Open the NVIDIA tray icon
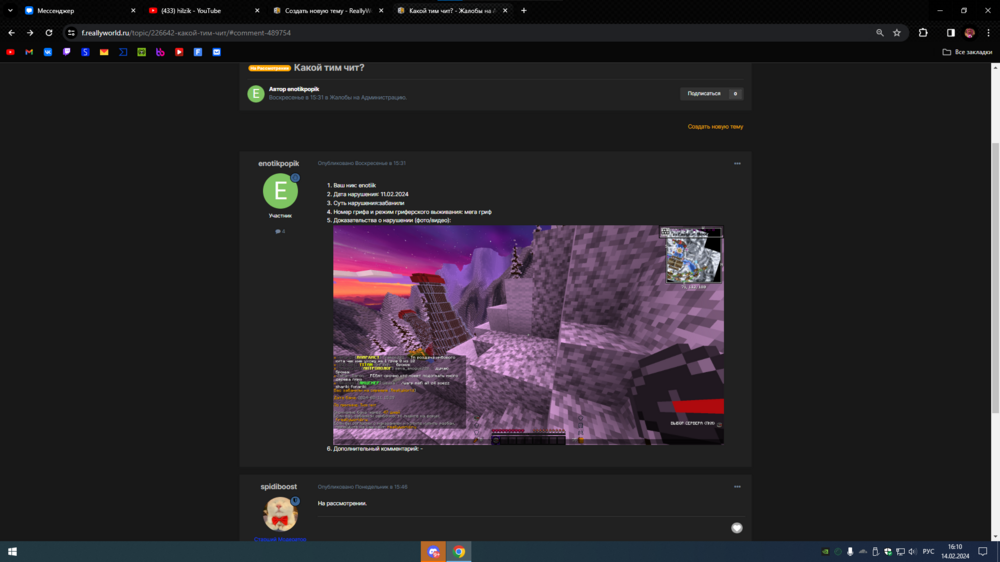 coord(825,552)
